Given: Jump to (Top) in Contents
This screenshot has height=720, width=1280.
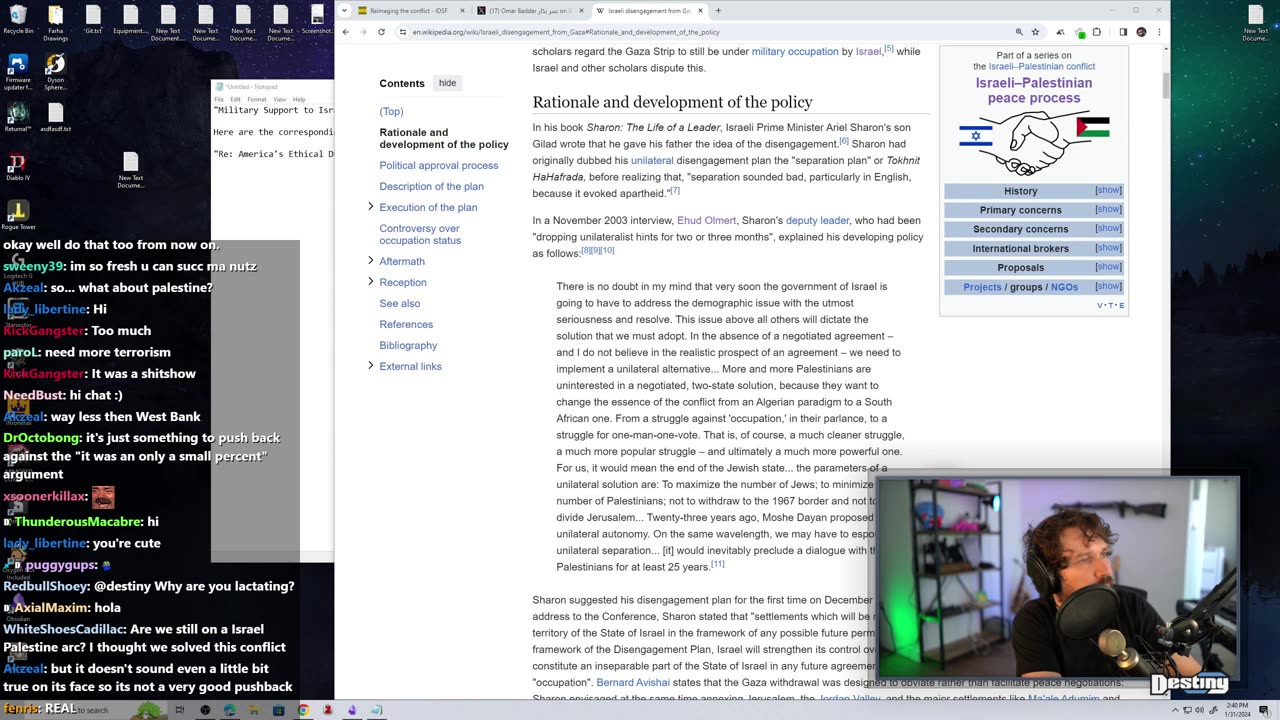Looking at the screenshot, I should (x=391, y=111).
